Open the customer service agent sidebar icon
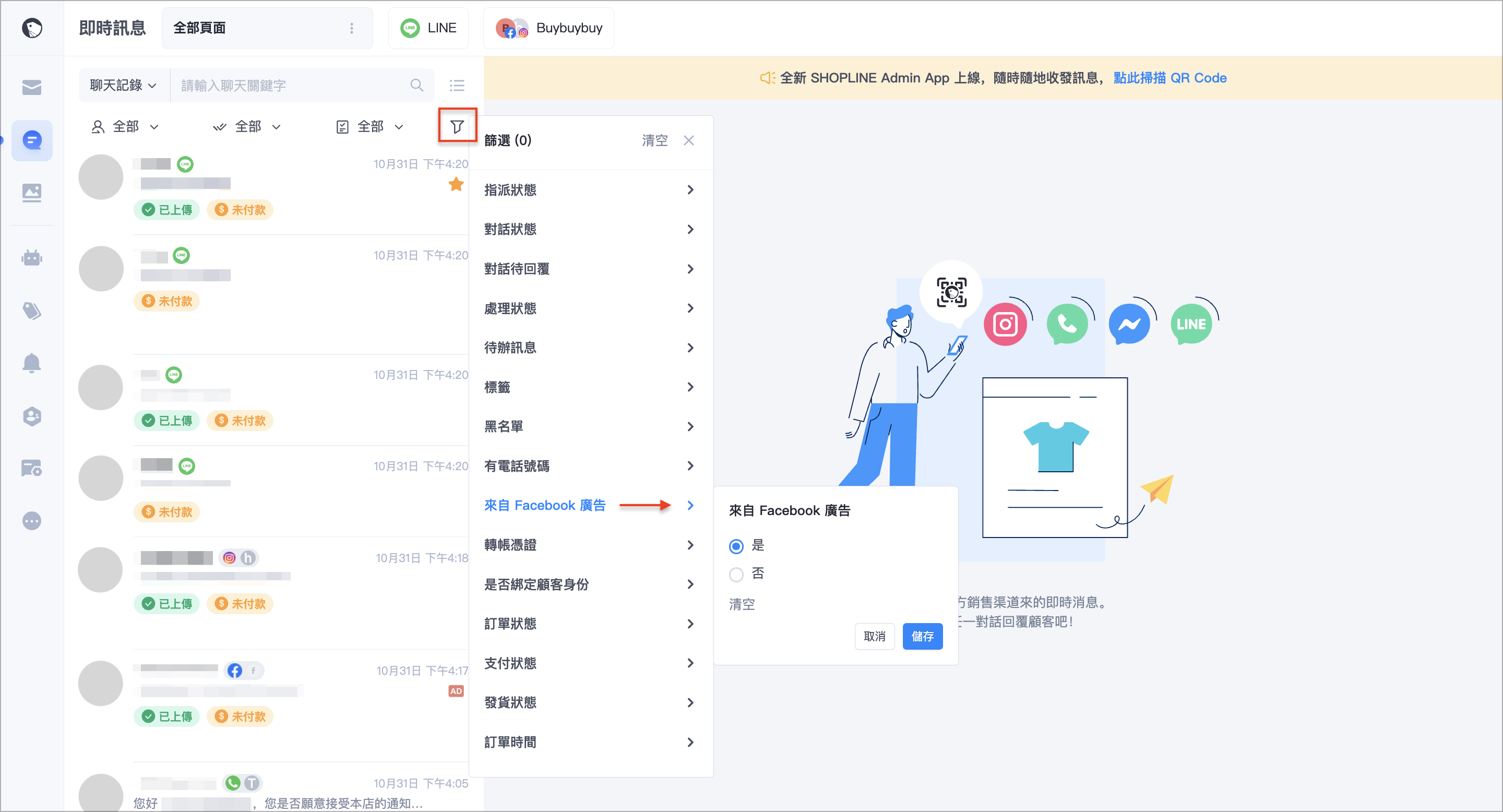The image size is (1503, 812). tap(31, 416)
